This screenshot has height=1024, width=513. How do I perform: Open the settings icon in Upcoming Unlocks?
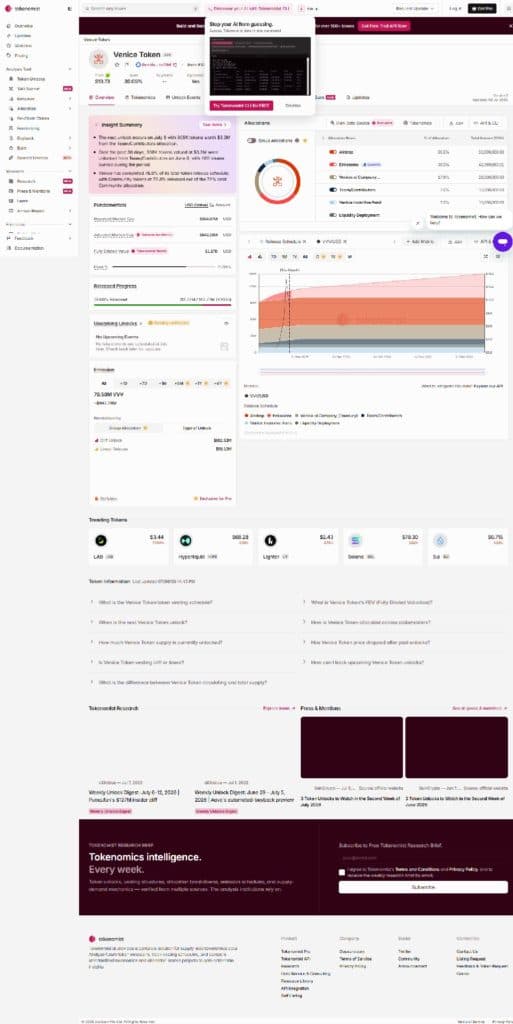click(x=226, y=323)
